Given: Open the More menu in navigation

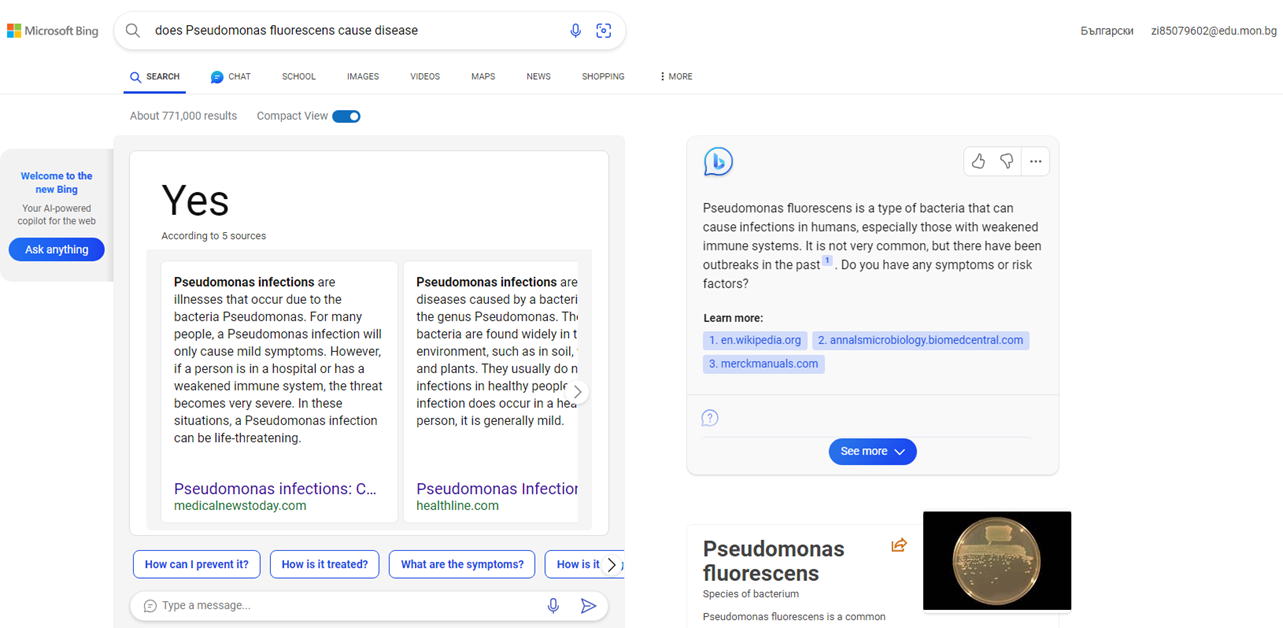Looking at the screenshot, I should [x=676, y=77].
